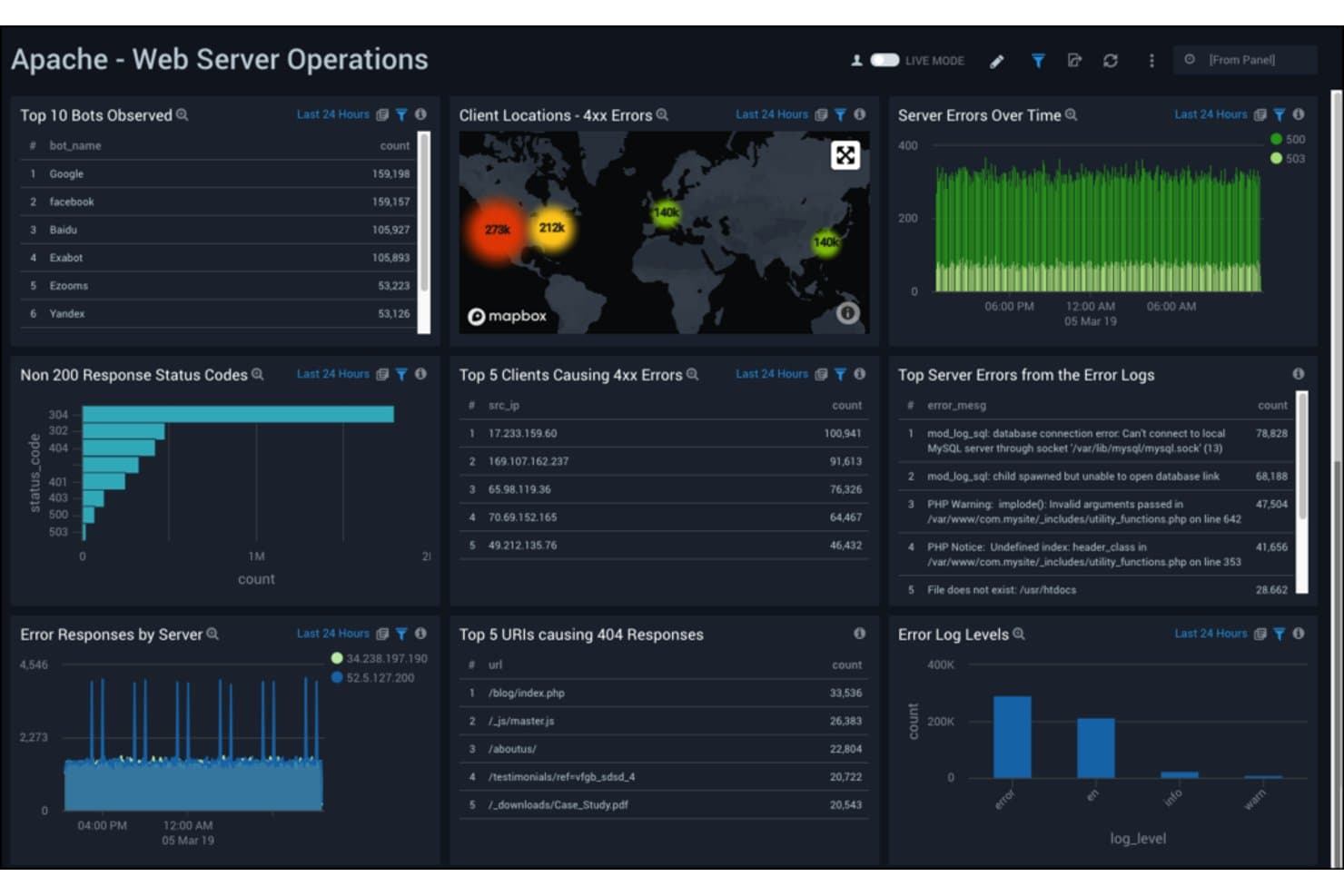The height and width of the screenshot is (896, 1344).
Task: Select the 273k cluster on the map
Action: [x=497, y=230]
